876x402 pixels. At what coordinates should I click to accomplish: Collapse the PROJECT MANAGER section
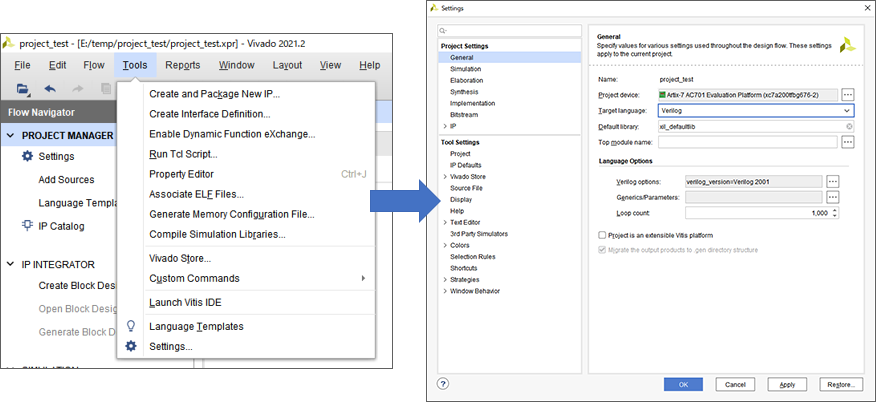pos(11,136)
